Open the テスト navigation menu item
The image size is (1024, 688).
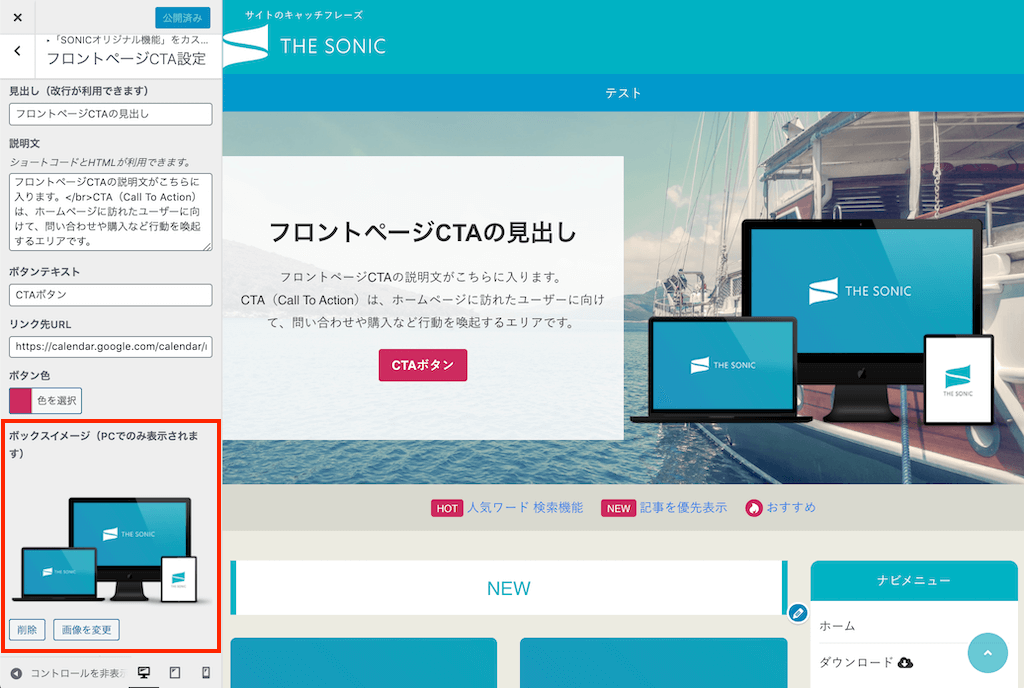(x=623, y=93)
